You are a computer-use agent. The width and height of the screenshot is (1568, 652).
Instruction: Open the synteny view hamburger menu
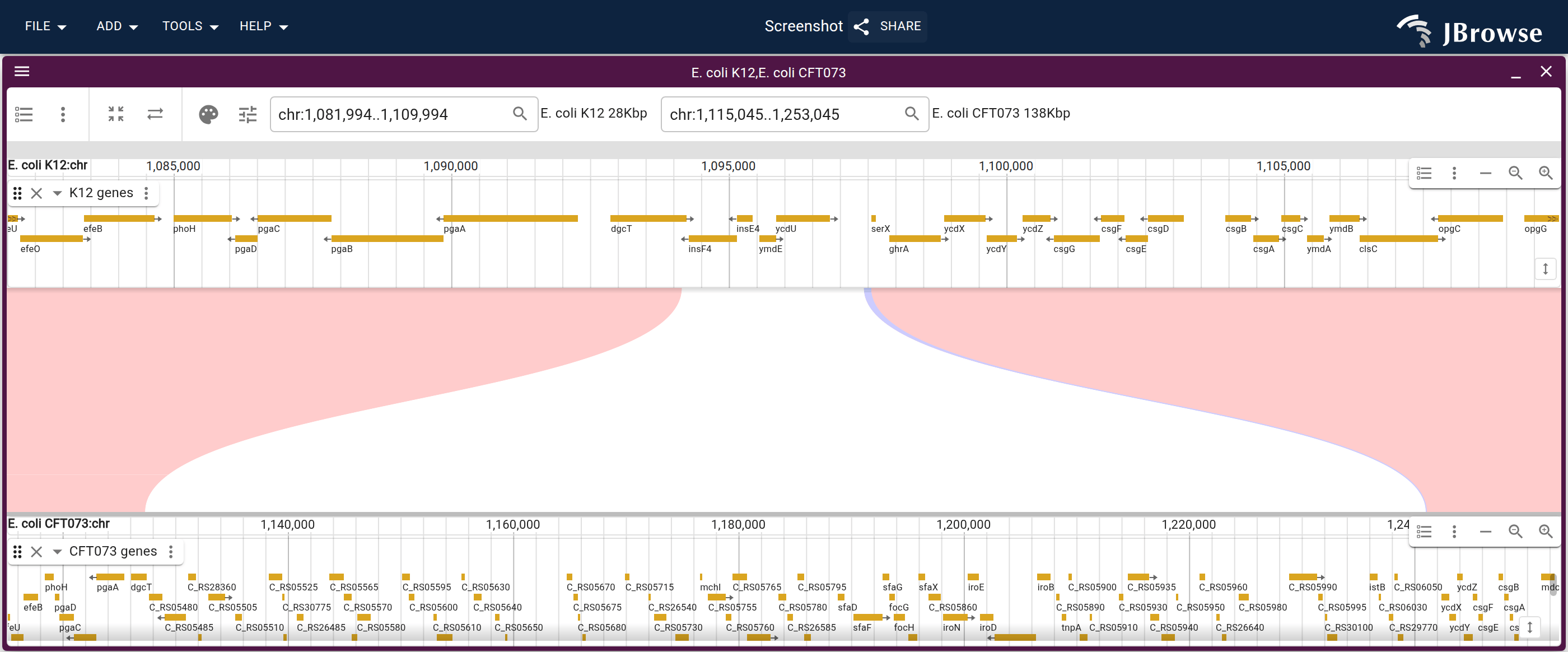tap(22, 72)
